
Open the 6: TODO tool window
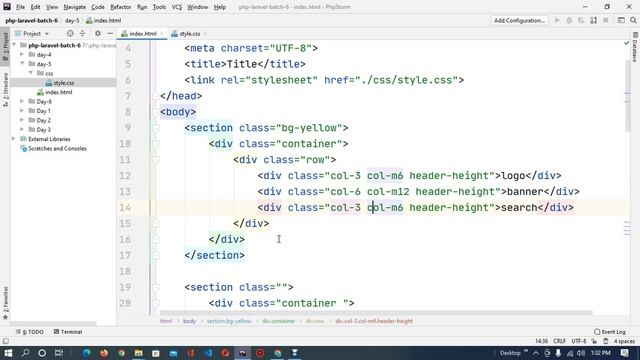[x=30, y=332]
